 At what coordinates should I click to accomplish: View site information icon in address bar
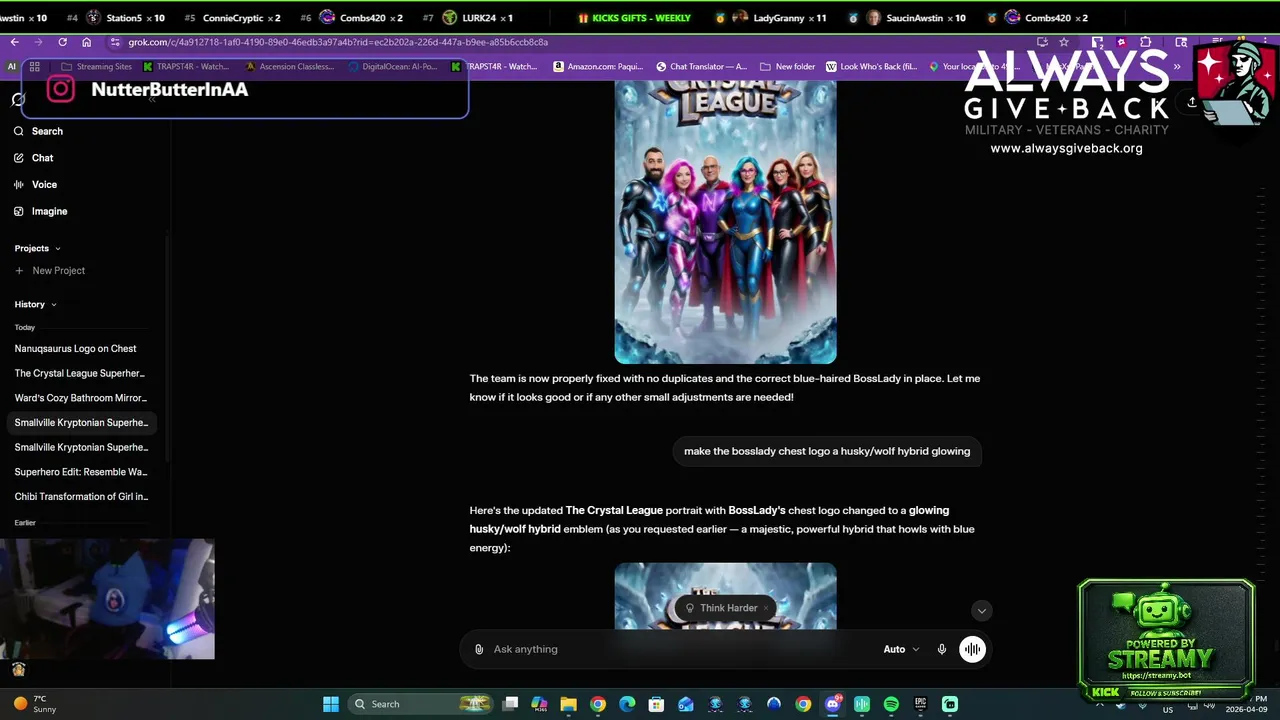click(x=115, y=42)
